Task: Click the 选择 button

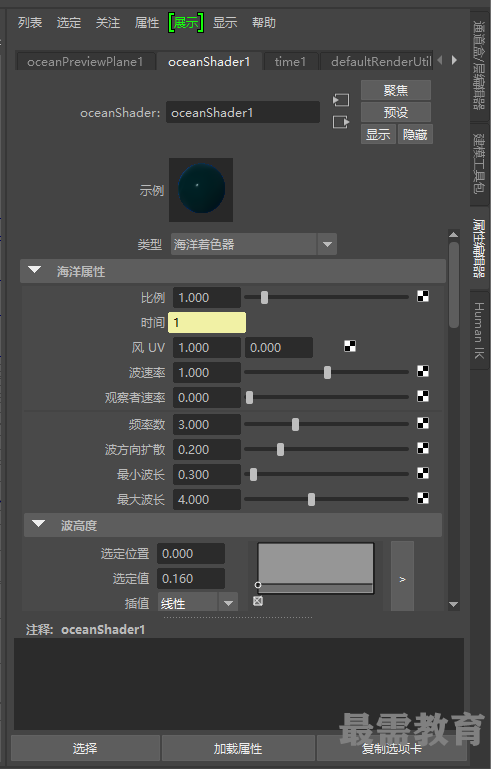Action: 85,748
